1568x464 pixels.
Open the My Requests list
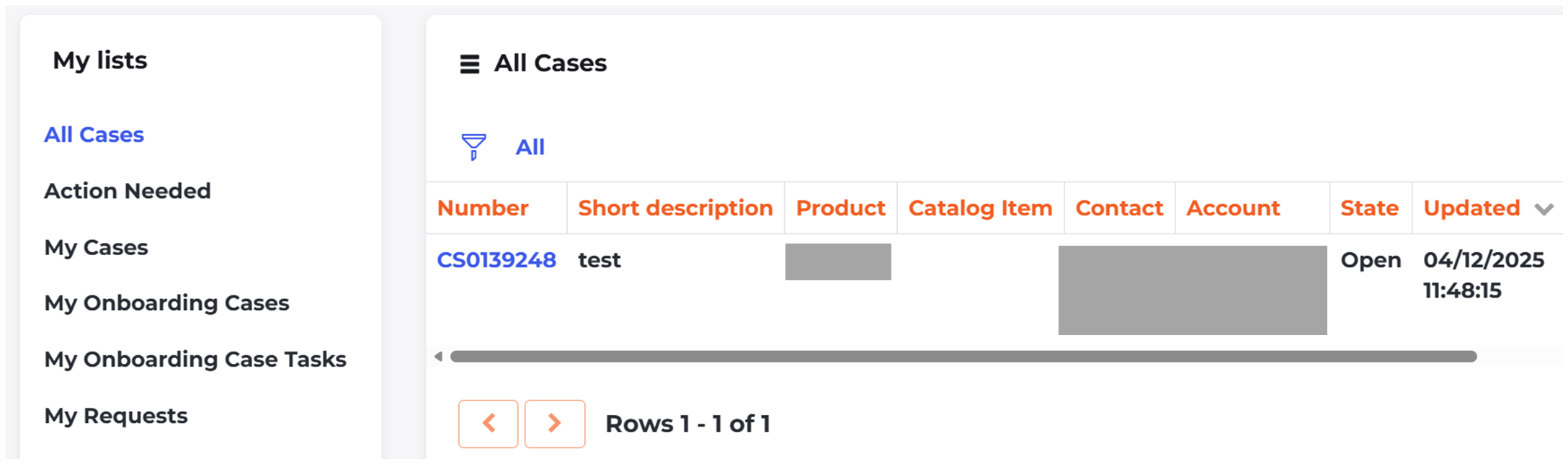pos(116,416)
